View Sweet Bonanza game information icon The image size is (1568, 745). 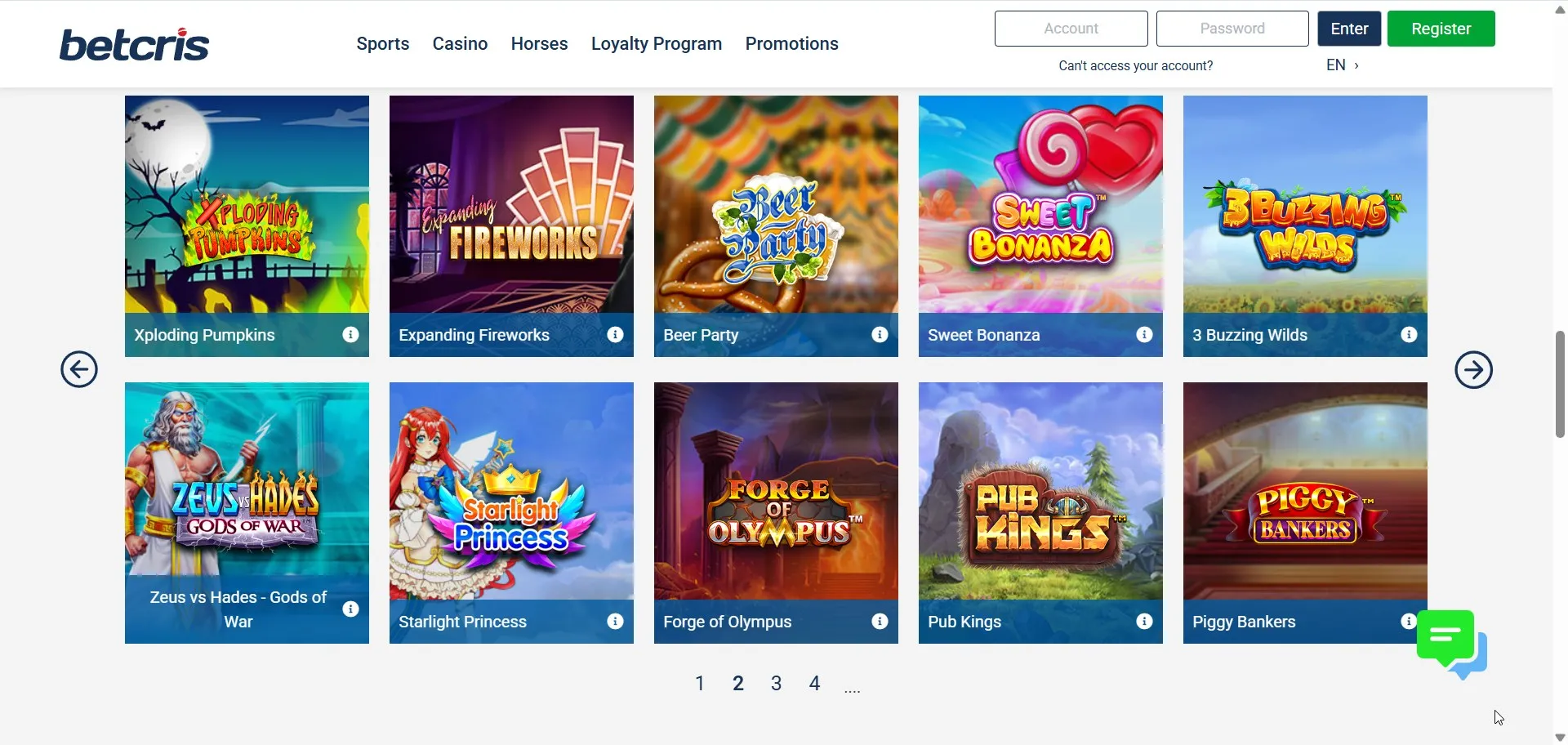[1144, 334]
